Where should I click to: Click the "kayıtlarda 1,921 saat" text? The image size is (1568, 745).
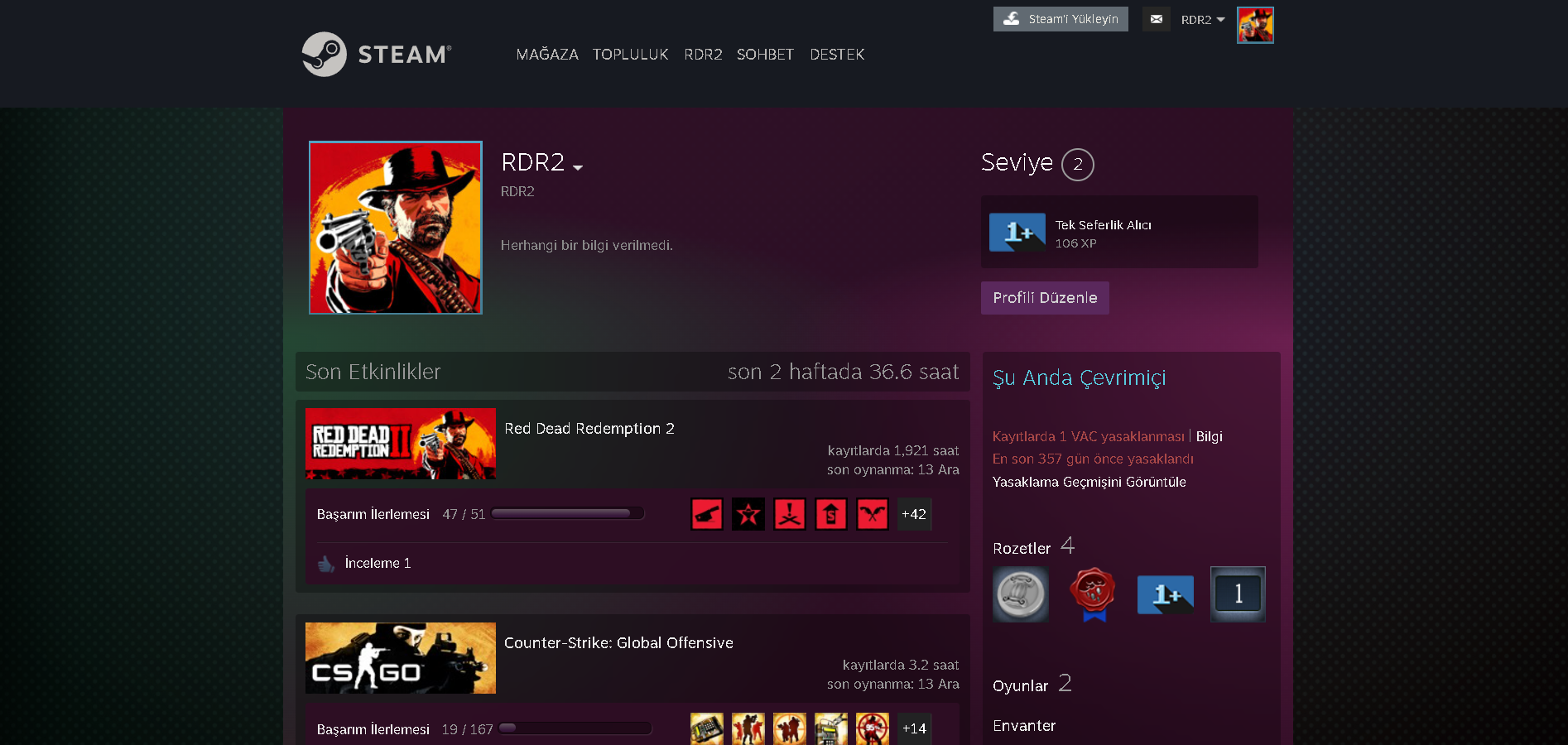(893, 450)
